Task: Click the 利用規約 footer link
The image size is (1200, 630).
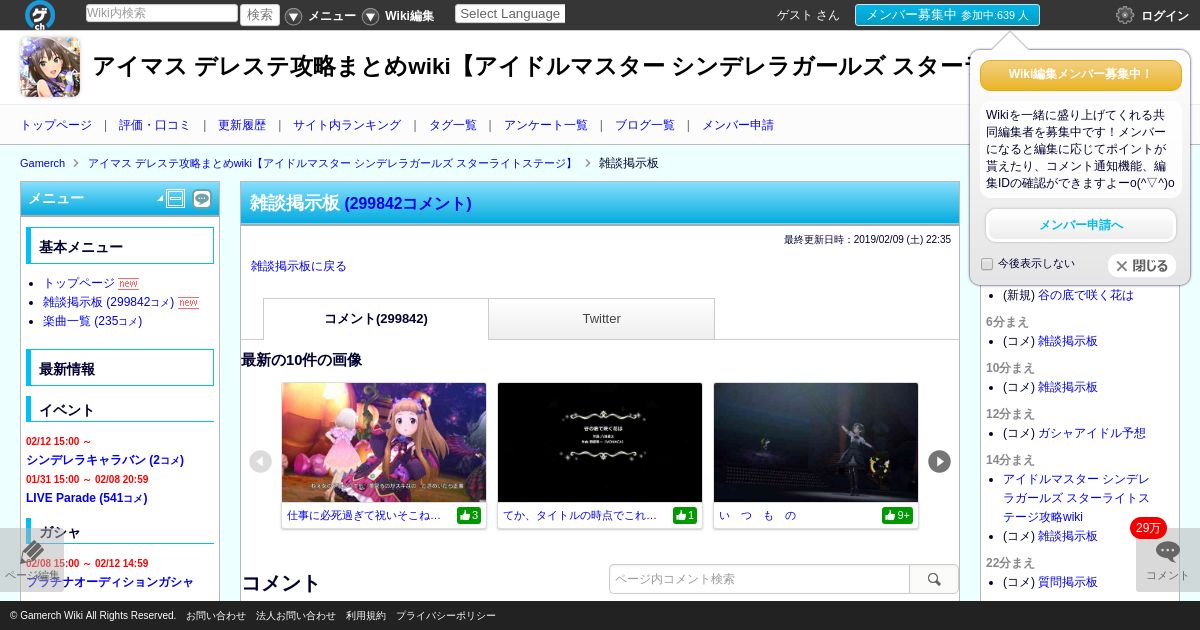Action: (366, 616)
